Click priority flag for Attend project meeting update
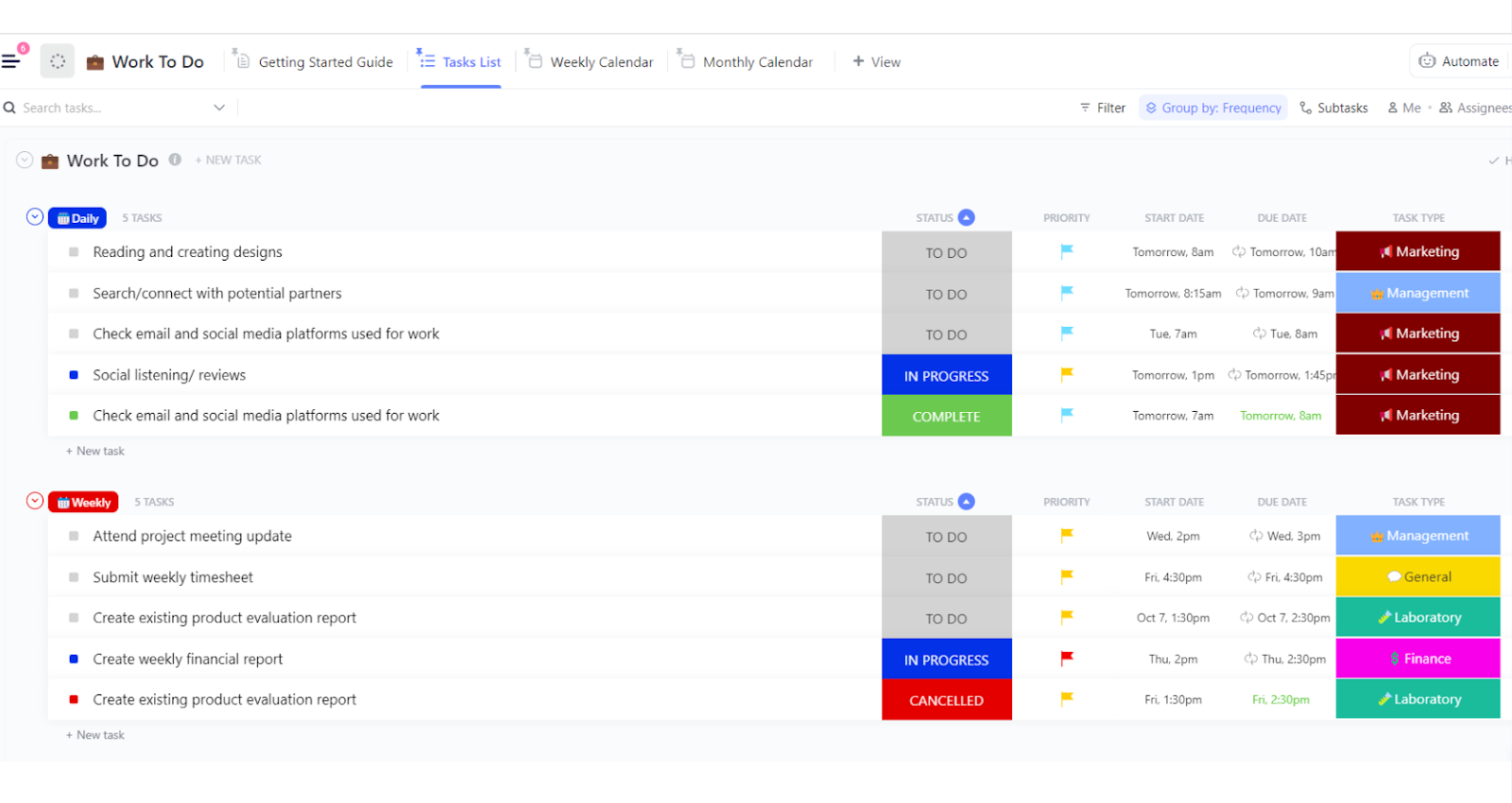This screenshot has width=1512, height=803. tap(1067, 536)
